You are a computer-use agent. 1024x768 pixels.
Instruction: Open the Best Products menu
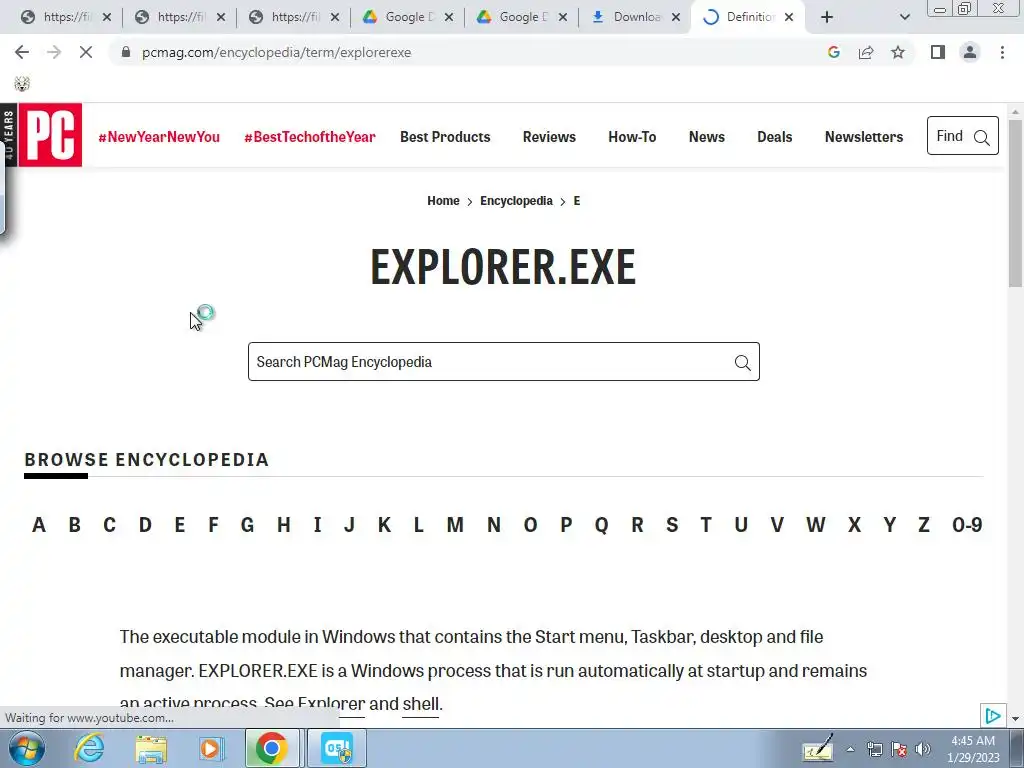click(x=445, y=136)
